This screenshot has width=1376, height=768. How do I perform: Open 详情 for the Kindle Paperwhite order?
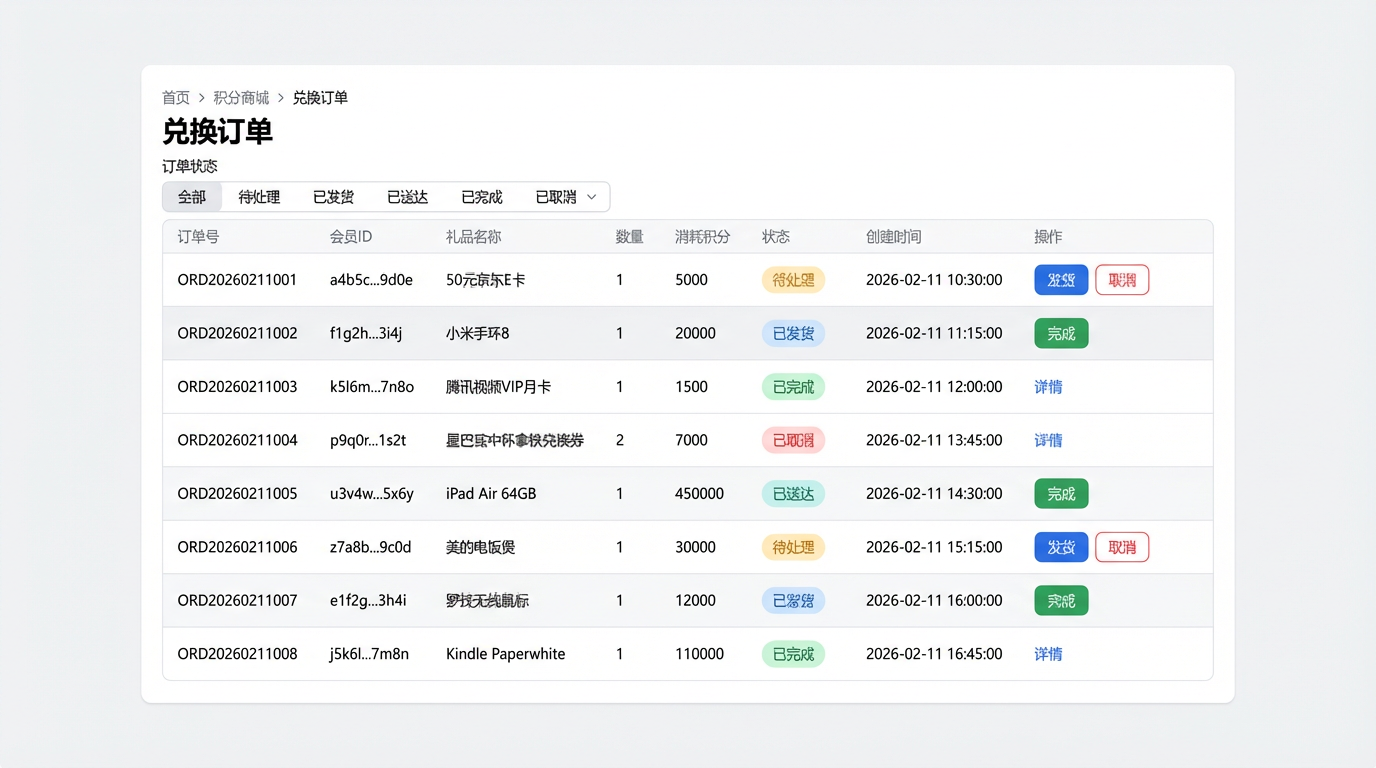pyautogui.click(x=1048, y=654)
